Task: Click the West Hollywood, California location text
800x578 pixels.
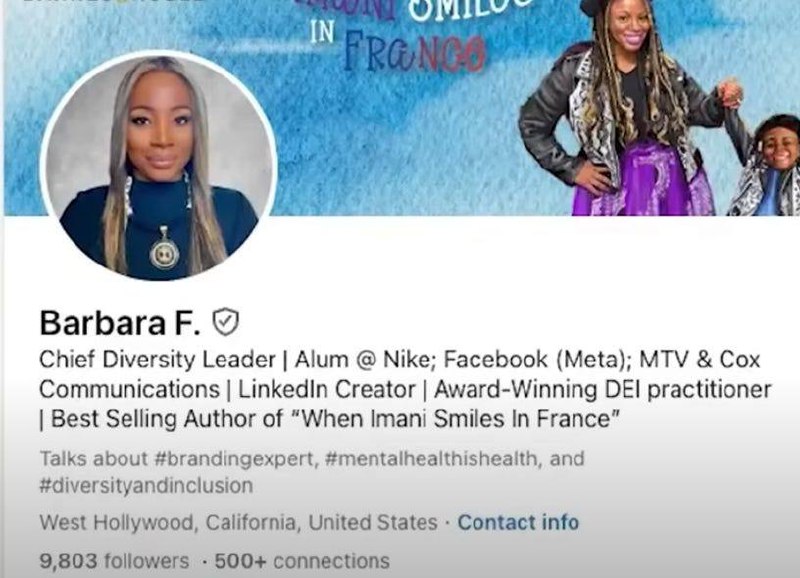Action: coord(238,523)
